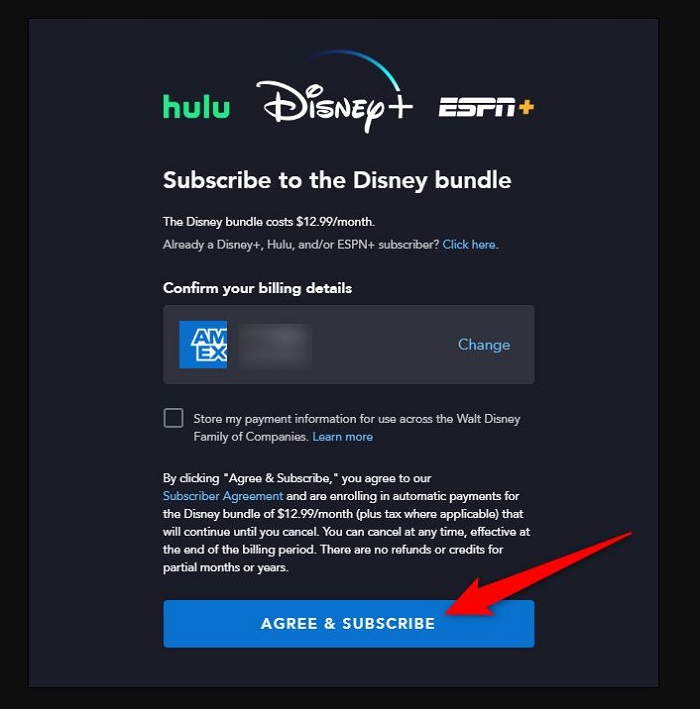The image size is (700, 709).
Task: Click Change to update the billing card
Action: tap(484, 345)
